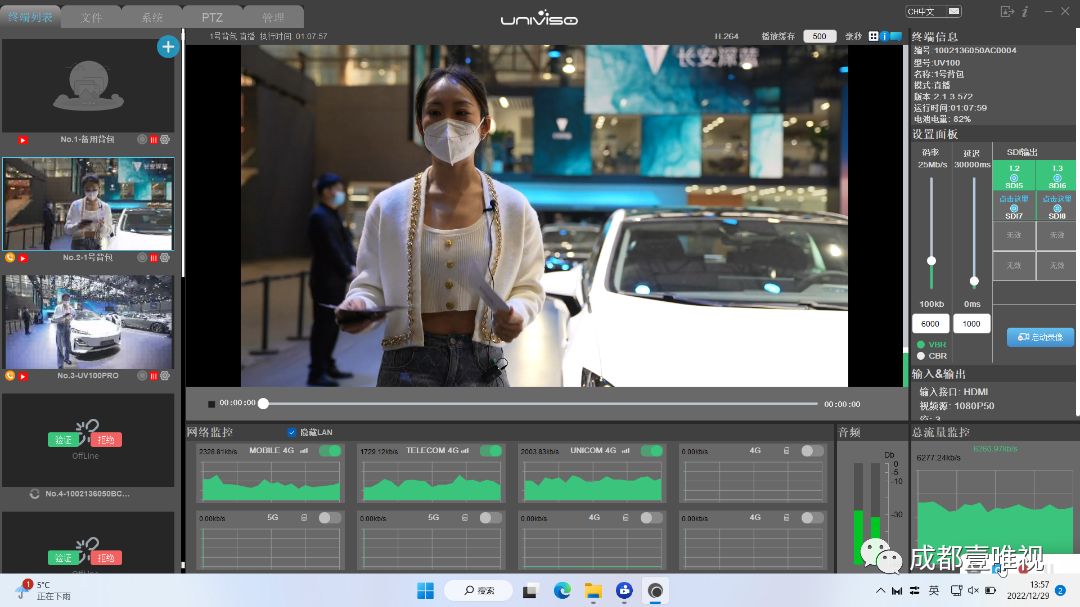Open the CH中文 language dropdown
This screenshot has width=1080, height=607.
point(933,11)
